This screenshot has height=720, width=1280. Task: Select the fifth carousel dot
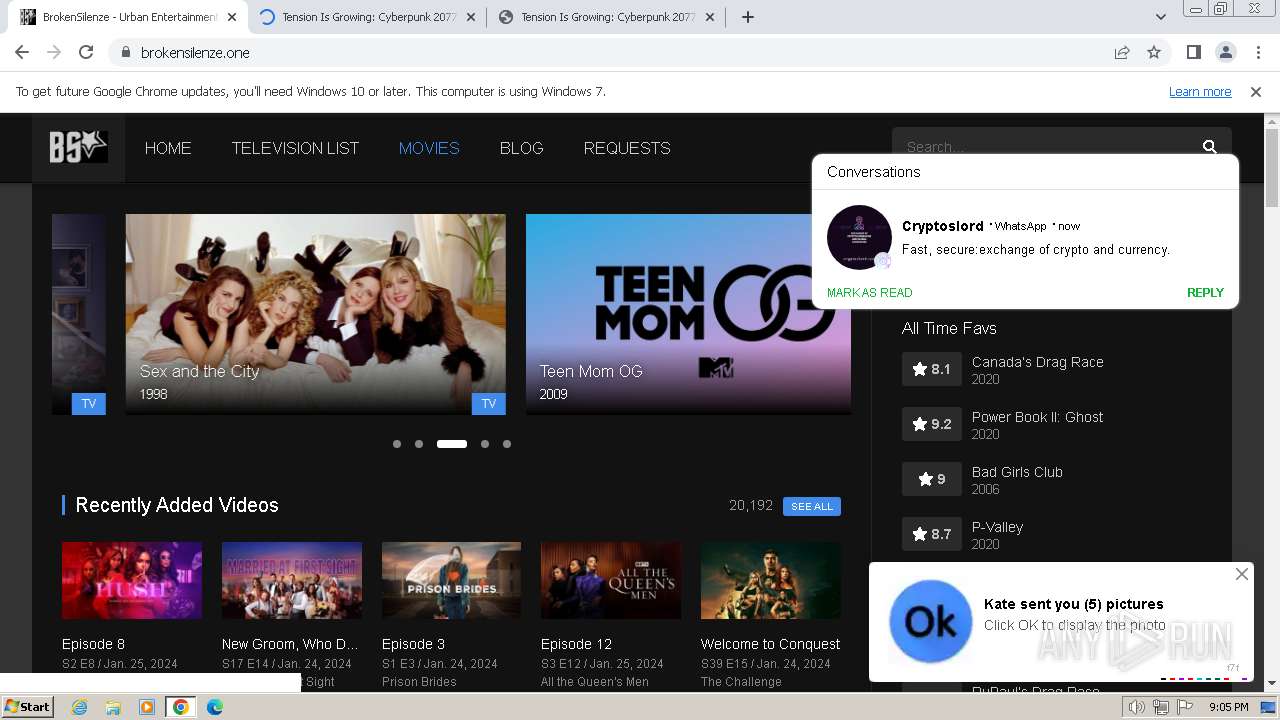(x=507, y=444)
